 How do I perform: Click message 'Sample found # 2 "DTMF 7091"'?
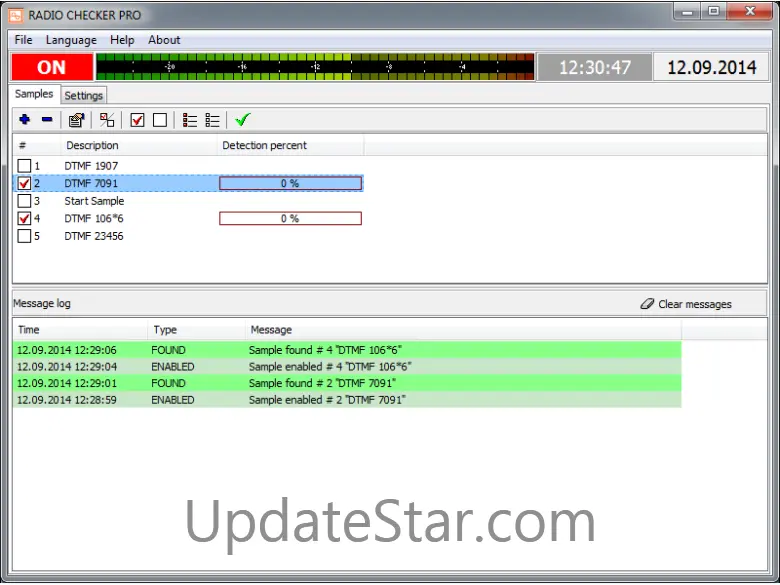[x=322, y=383]
